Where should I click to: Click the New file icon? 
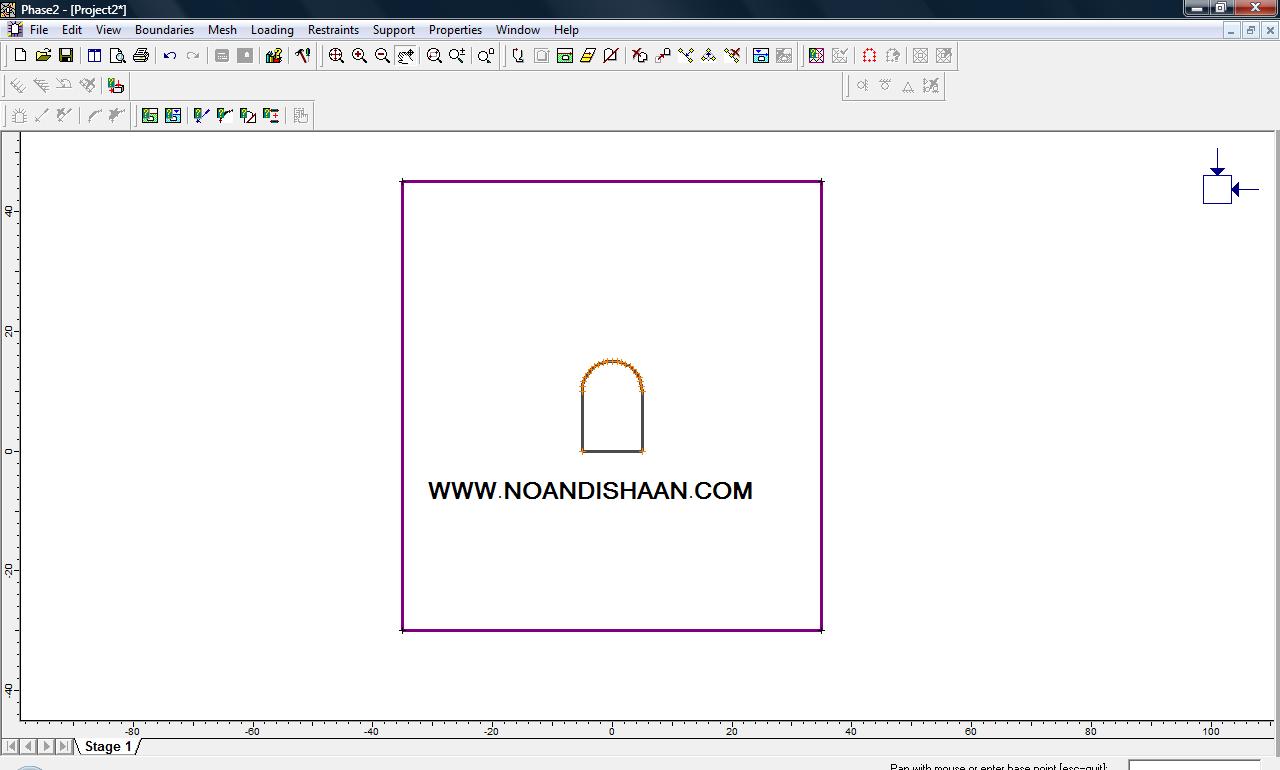[x=20, y=56]
